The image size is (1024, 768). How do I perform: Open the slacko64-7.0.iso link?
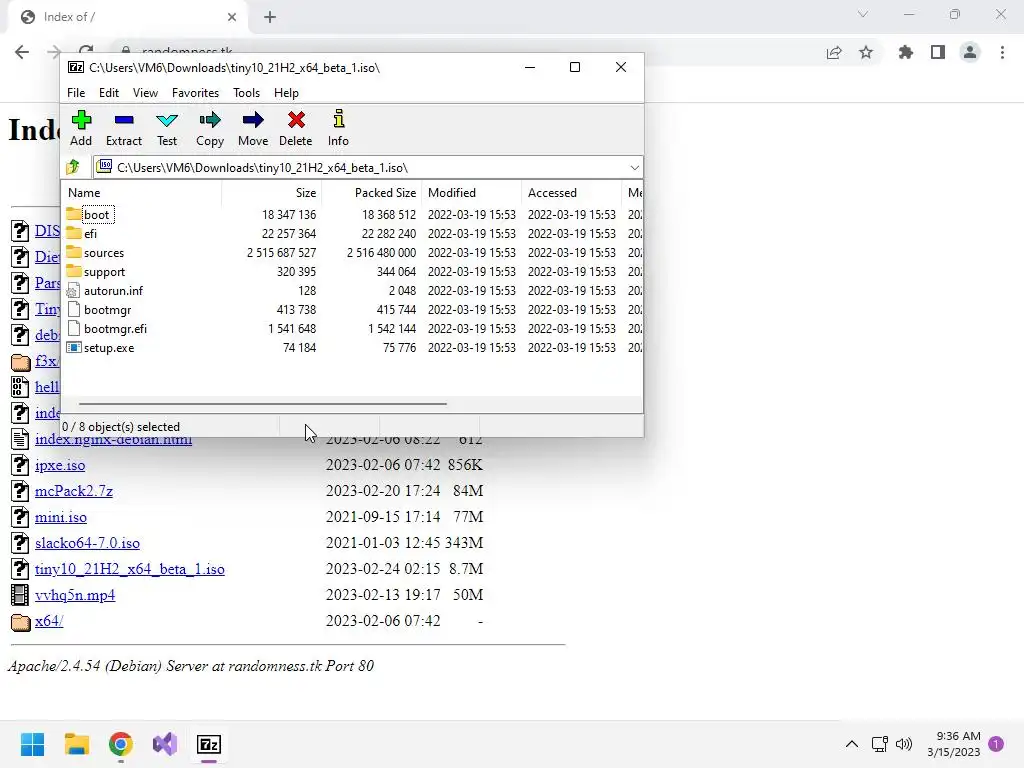point(88,543)
